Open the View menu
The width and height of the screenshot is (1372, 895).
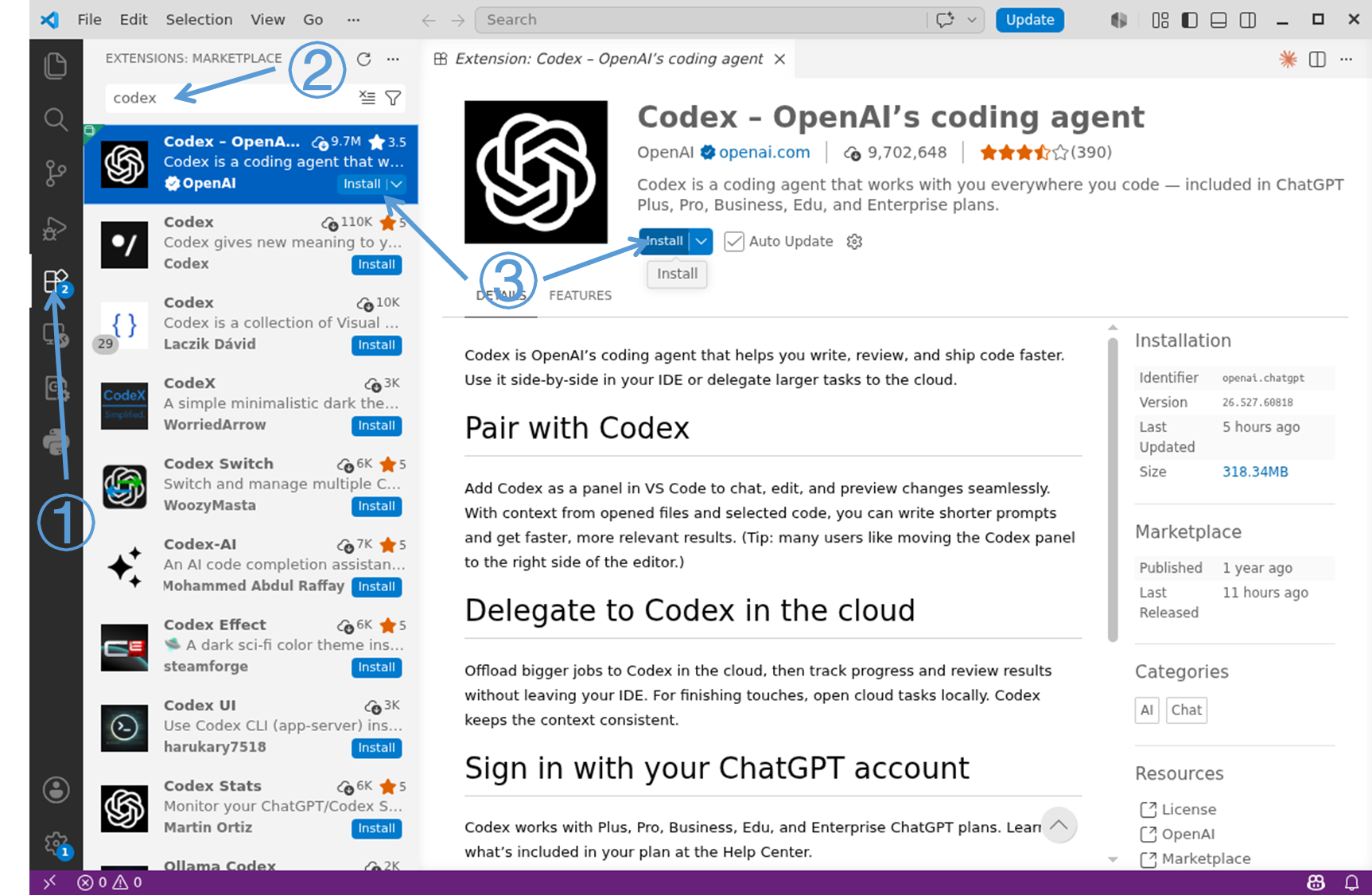click(268, 20)
